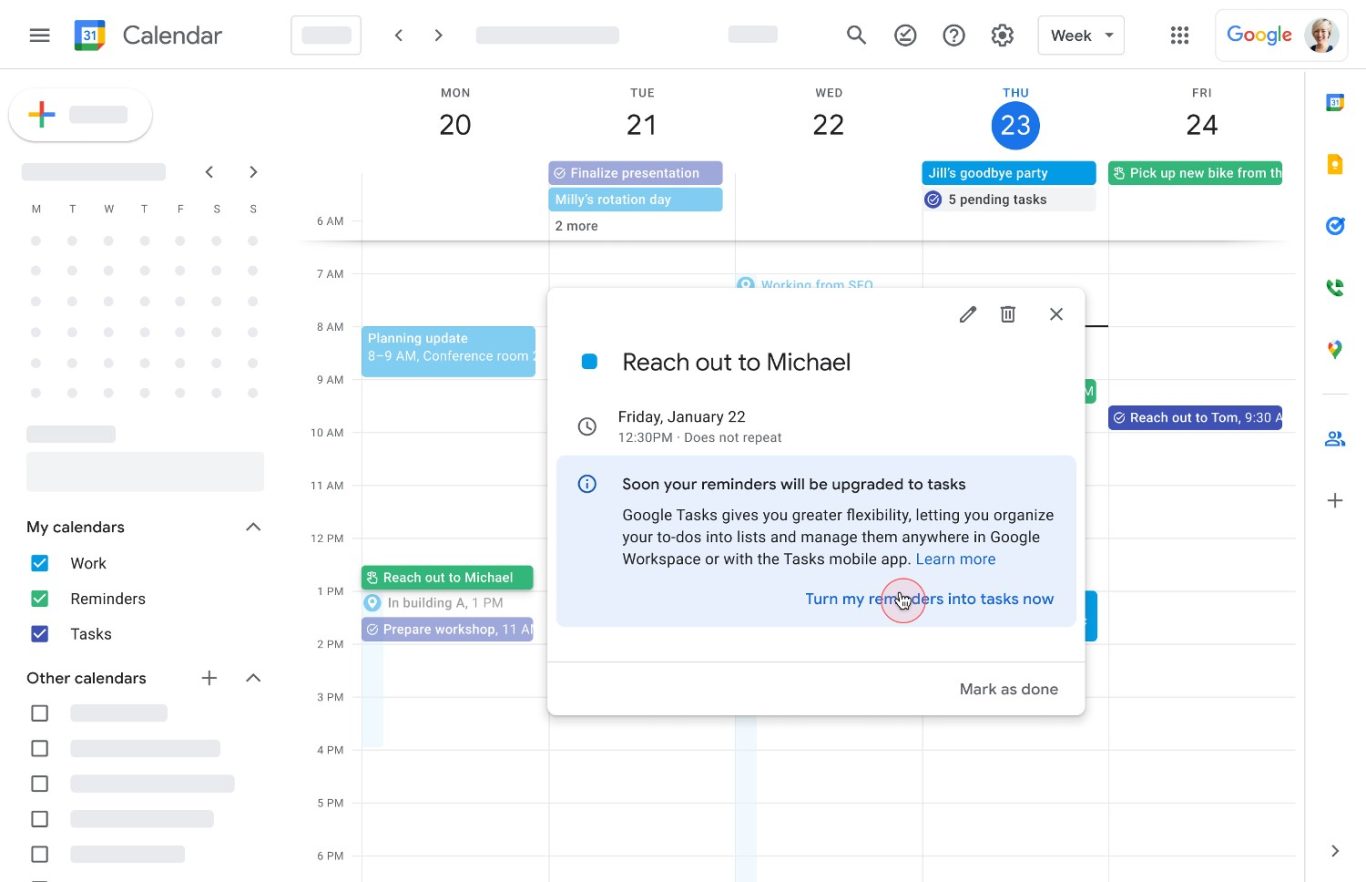
Task: Follow the Learn more link
Action: pyautogui.click(x=955, y=559)
